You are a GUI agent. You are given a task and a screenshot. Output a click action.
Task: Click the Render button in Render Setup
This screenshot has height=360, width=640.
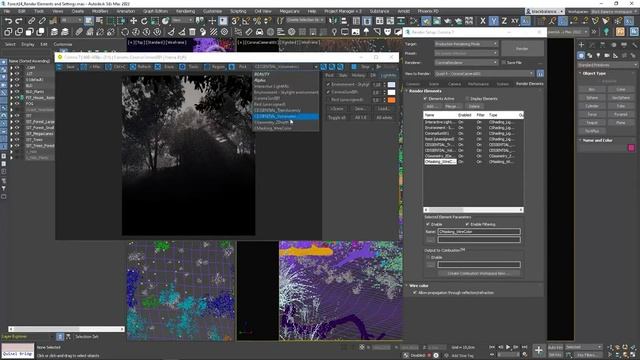tap(522, 49)
